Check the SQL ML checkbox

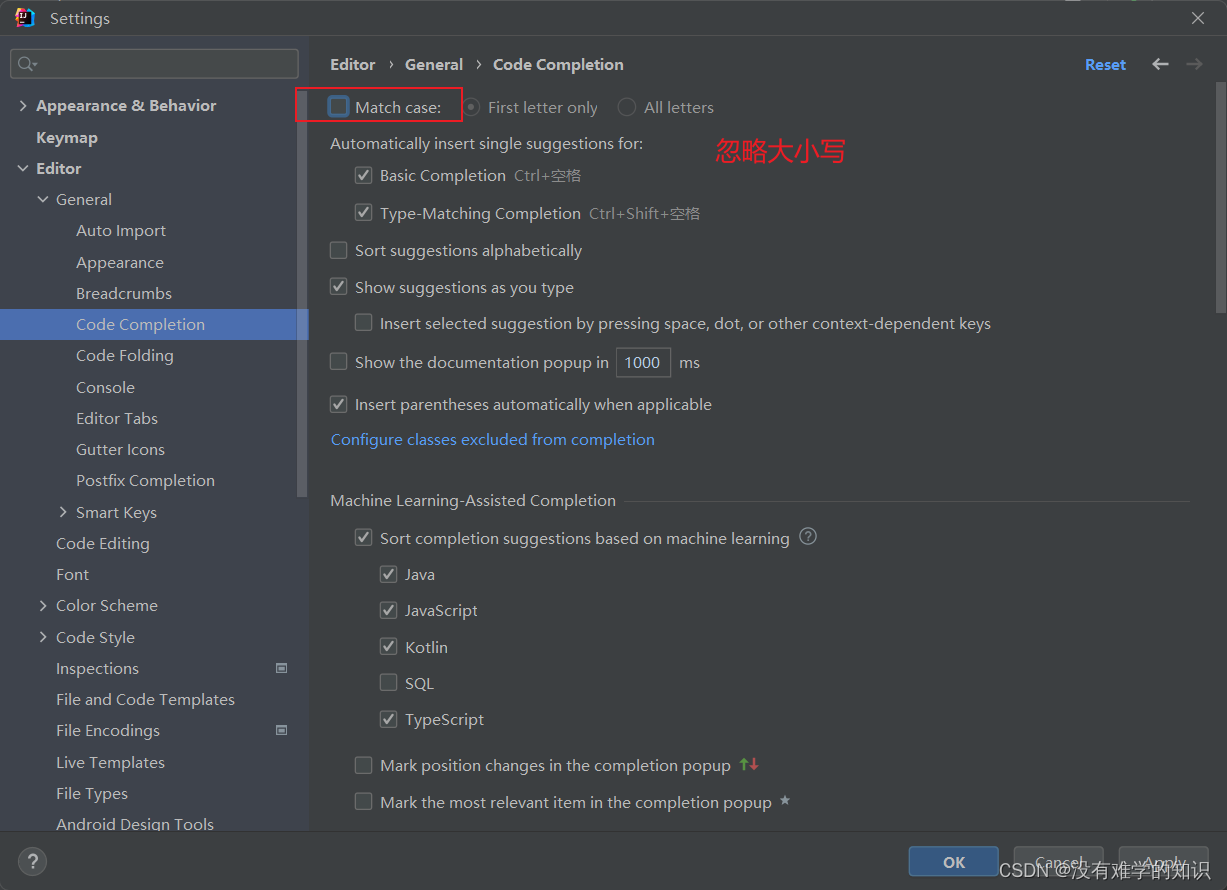click(x=389, y=683)
